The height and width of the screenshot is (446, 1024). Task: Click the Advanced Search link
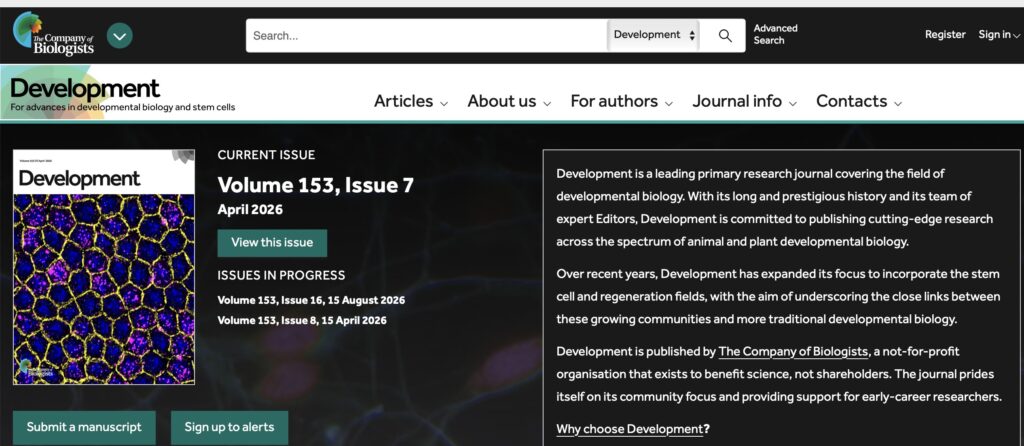(x=775, y=35)
